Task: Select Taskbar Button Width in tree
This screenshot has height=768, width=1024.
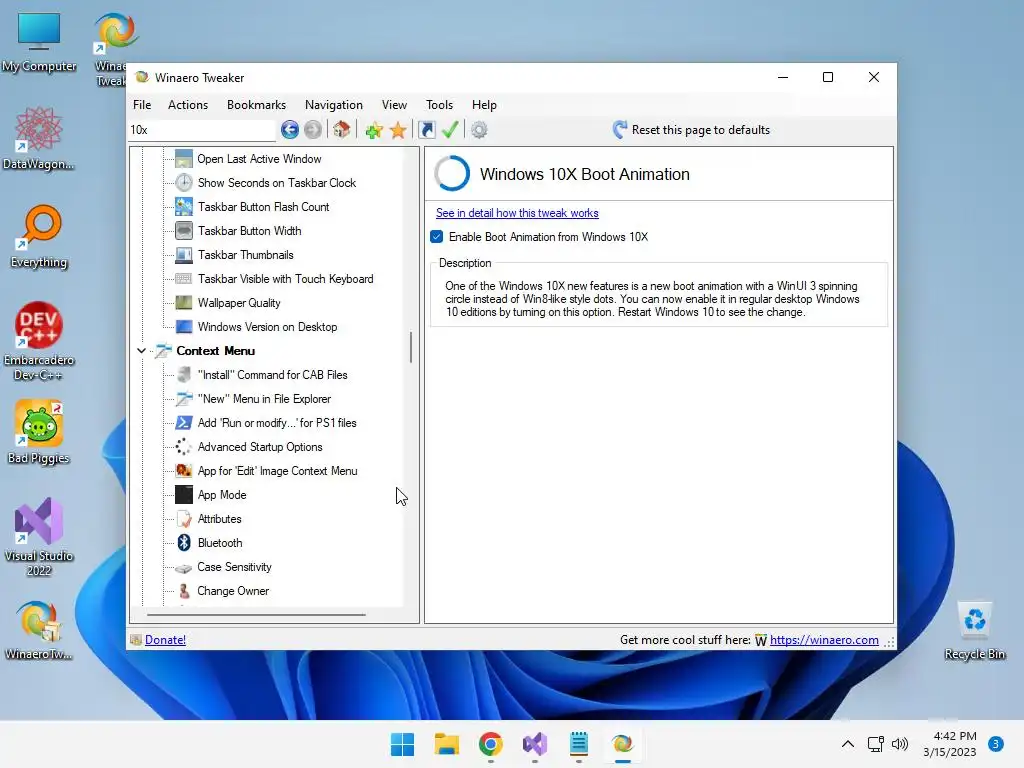Action: click(249, 231)
